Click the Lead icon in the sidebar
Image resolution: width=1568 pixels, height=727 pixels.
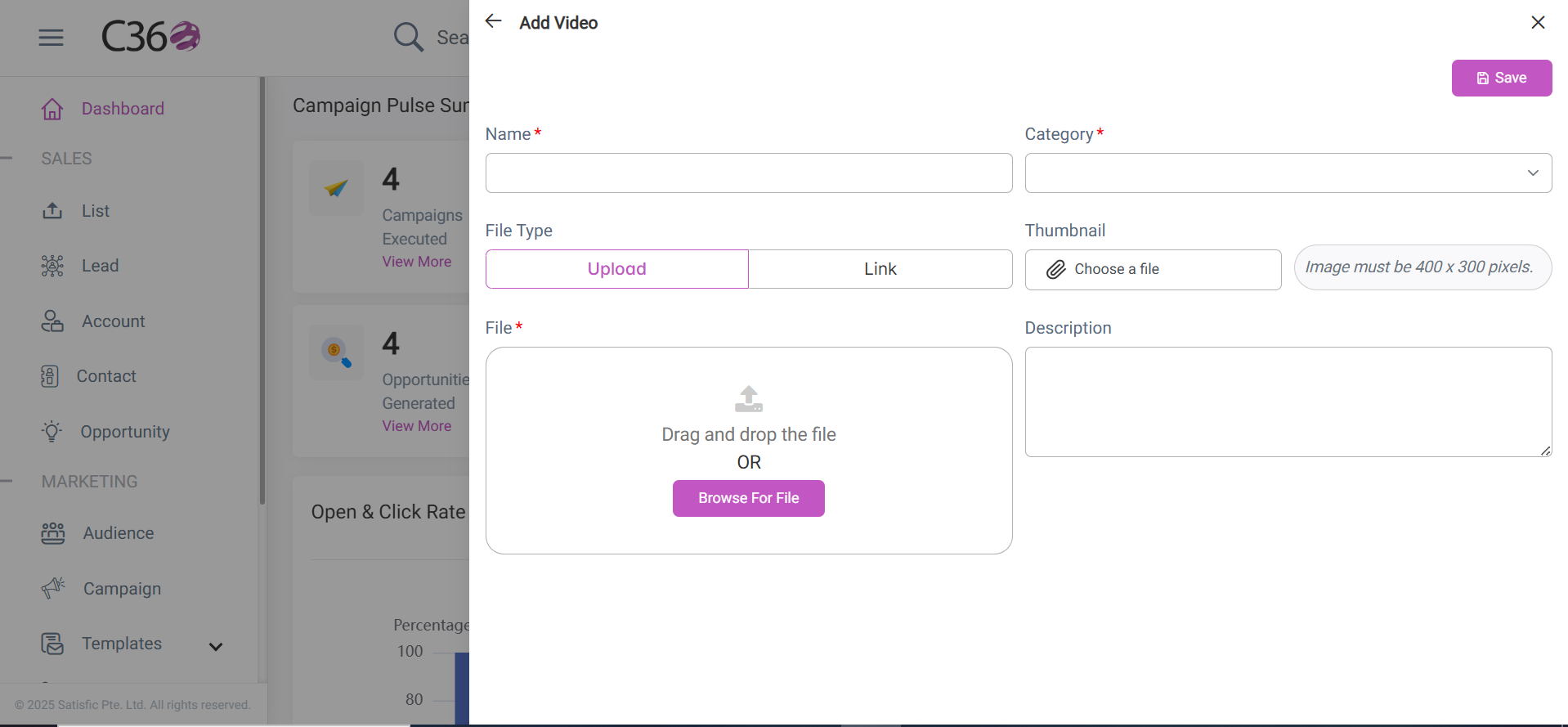pyautogui.click(x=52, y=266)
